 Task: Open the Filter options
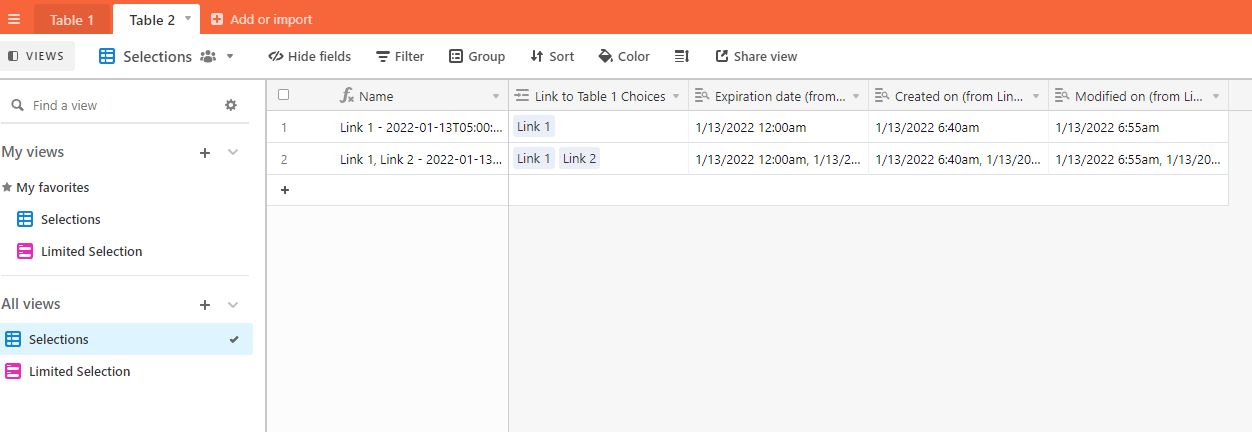point(399,56)
